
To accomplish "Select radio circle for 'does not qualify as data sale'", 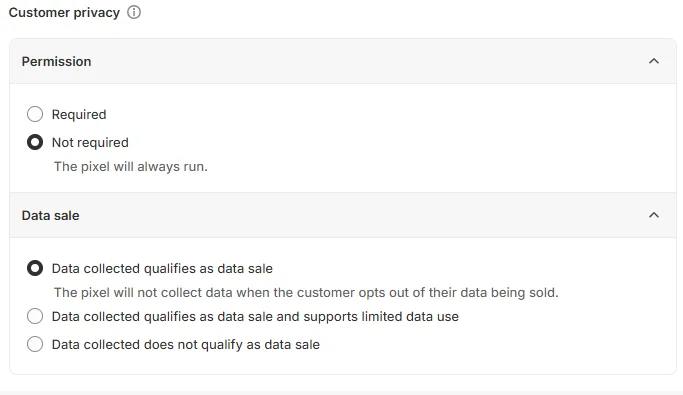I will [x=35, y=344].
